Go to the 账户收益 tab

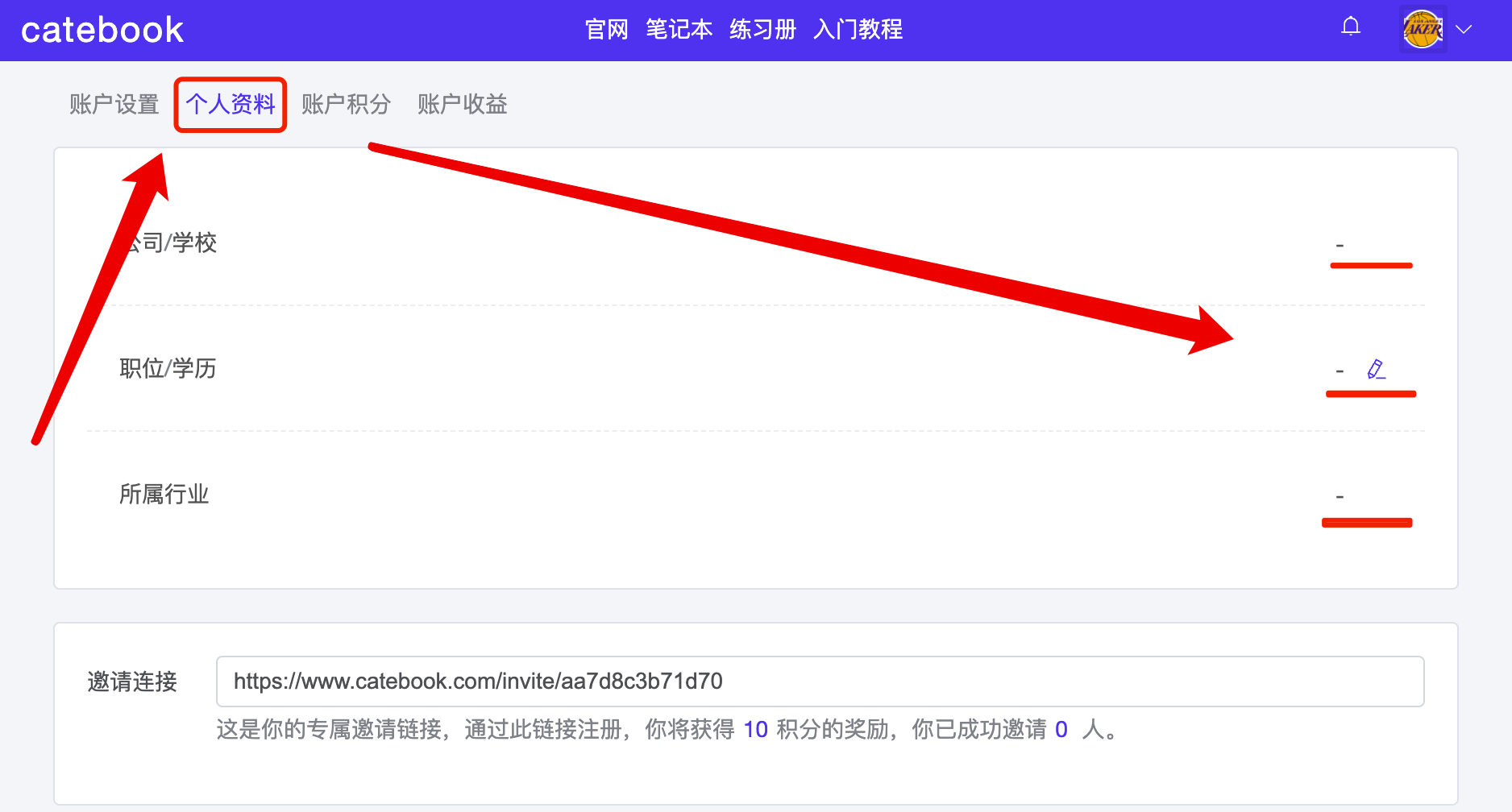[x=462, y=105]
